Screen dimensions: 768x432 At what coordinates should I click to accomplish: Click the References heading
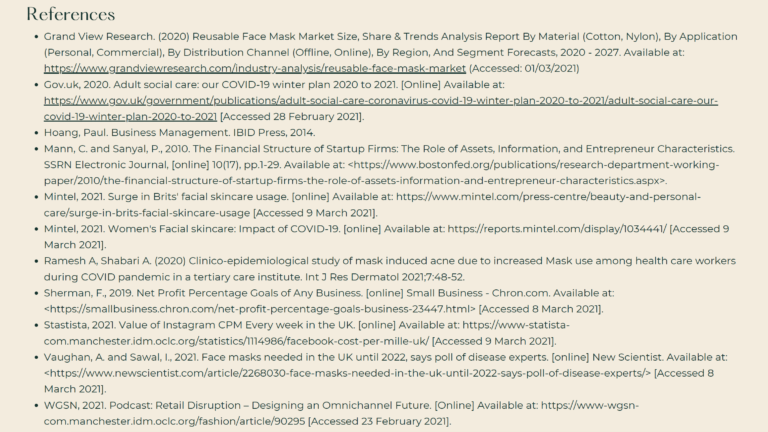(71, 14)
